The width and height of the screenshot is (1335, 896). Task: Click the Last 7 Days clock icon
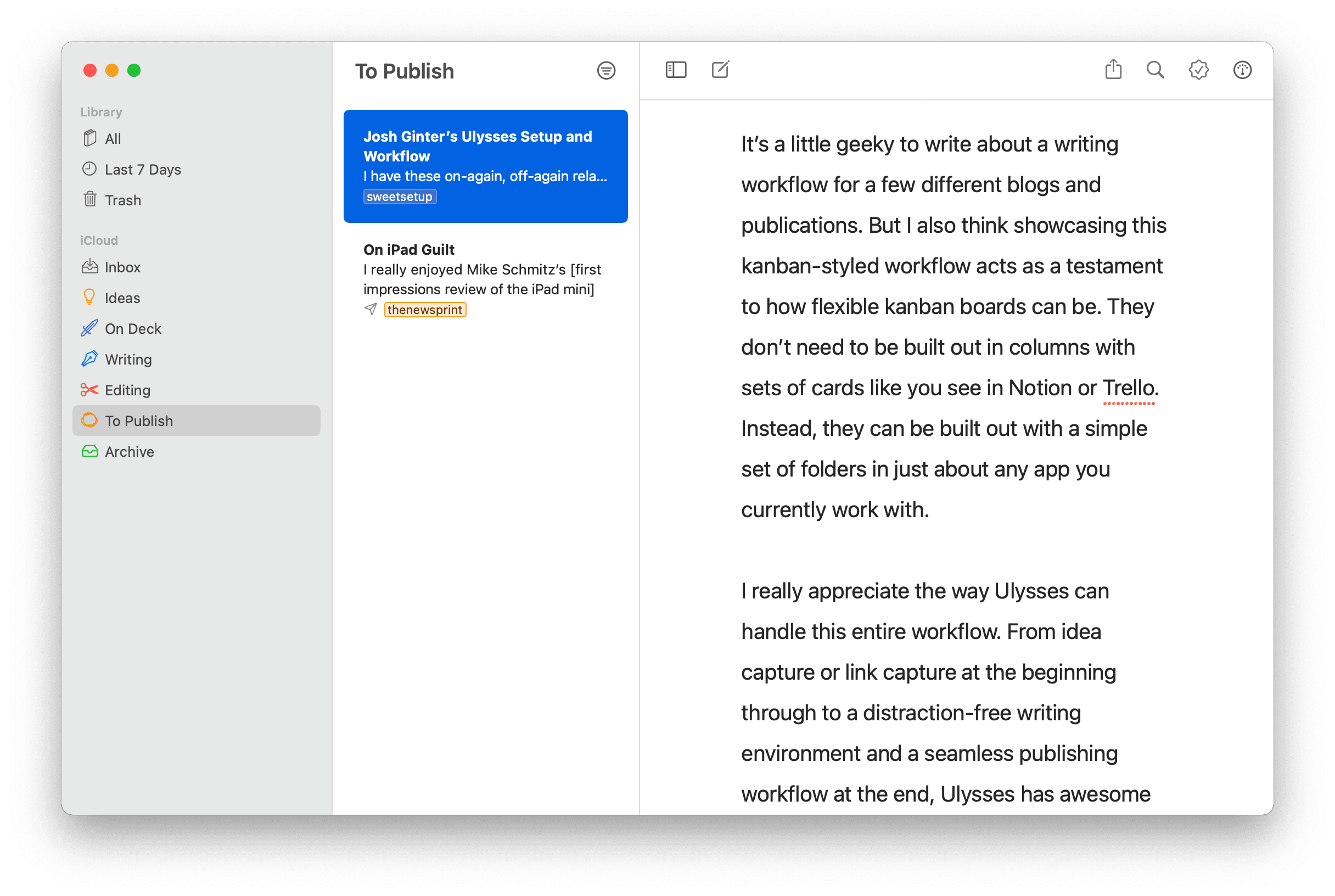pos(89,169)
